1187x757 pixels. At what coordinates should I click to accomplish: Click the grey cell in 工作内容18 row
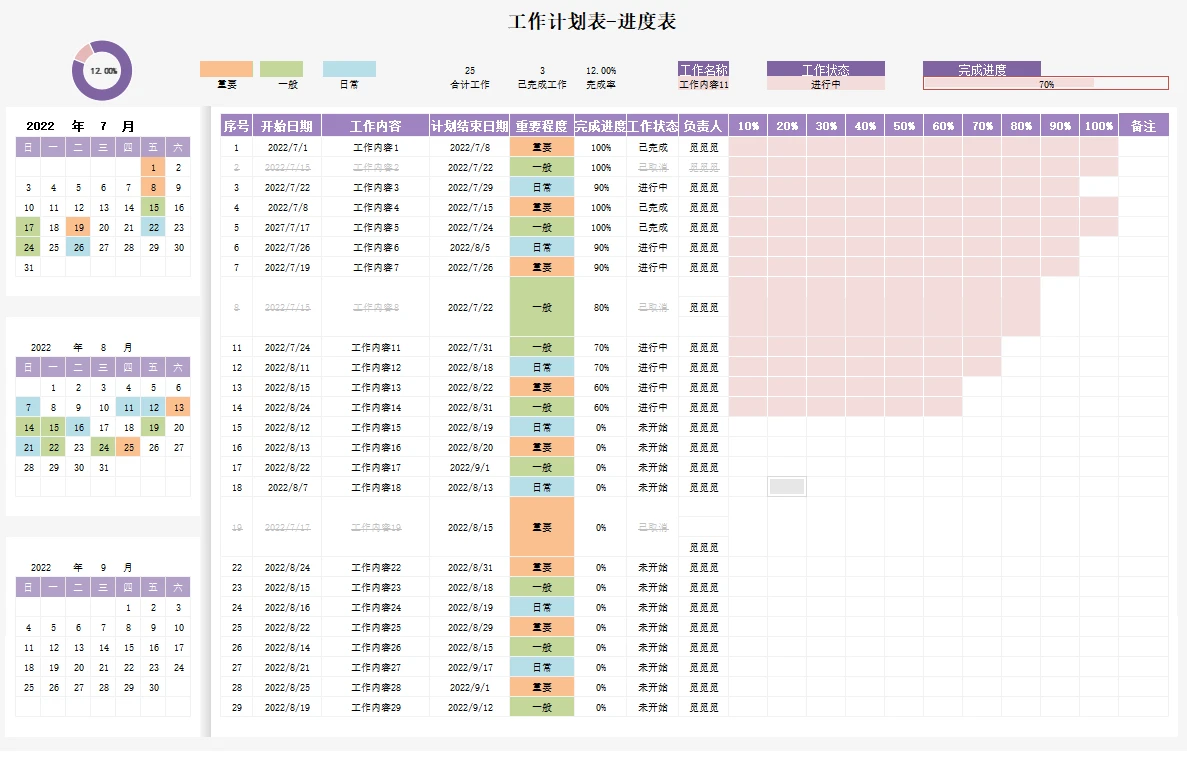click(x=787, y=488)
